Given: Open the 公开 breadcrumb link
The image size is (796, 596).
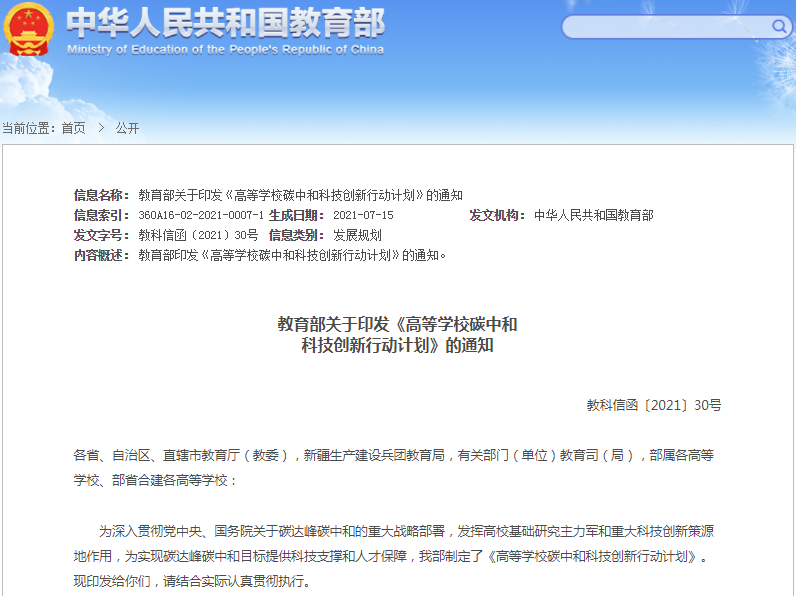Looking at the screenshot, I should (x=127, y=128).
